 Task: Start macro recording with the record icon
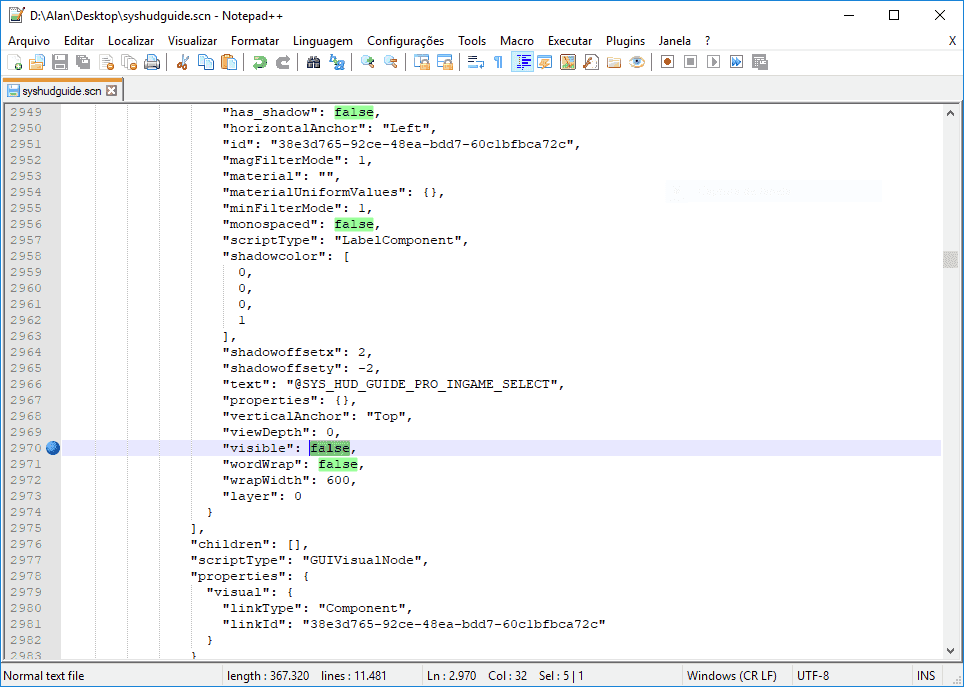pyautogui.click(x=667, y=62)
